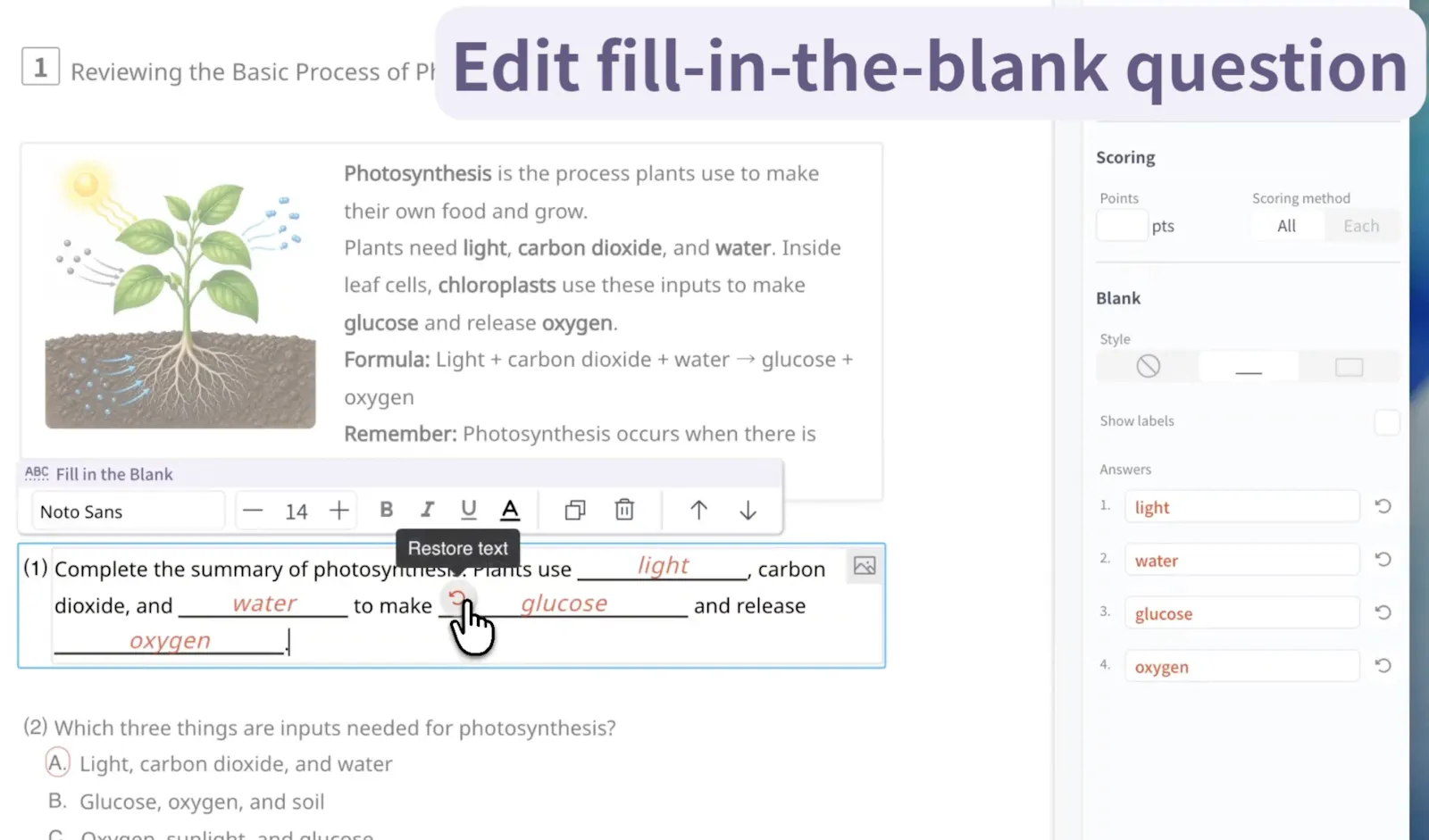The height and width of the screenshot is (840, 1429).
Task: Open the Noto Sans font dropdown
Action: [x=129, y=511]
